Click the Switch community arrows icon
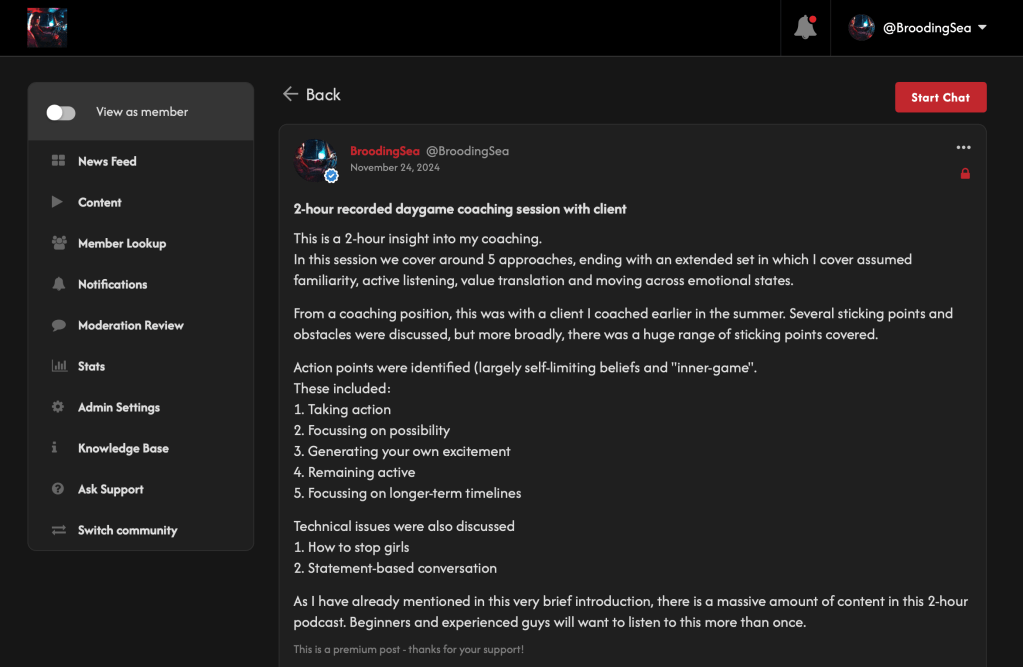The image size is (1023, 667). (59, 530)
